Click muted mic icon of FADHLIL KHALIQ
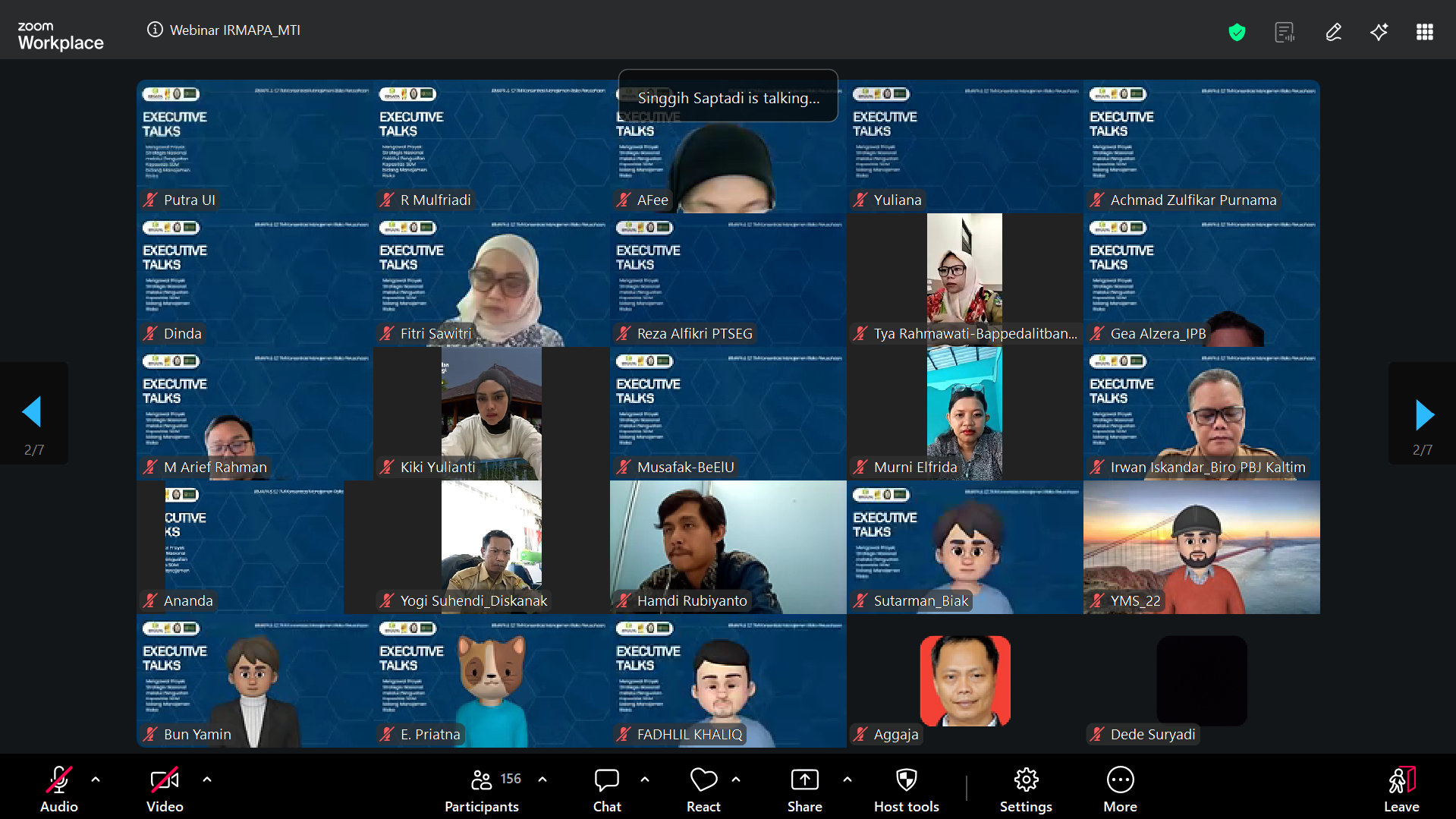Screen dimensions: 1456x819 pos(624,735)
